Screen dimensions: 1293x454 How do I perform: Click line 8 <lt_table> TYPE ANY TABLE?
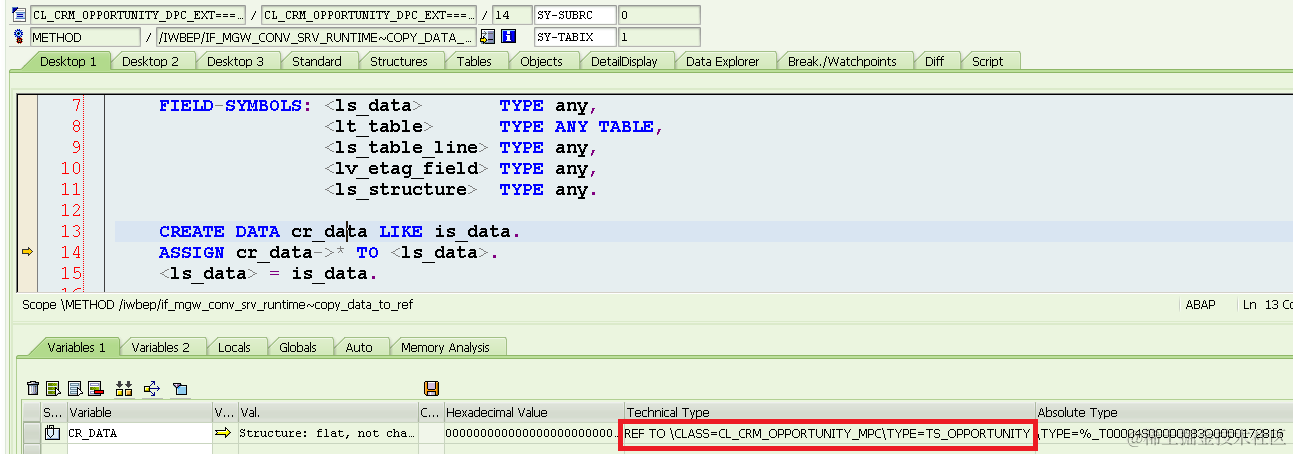click(x=494, y=126)
